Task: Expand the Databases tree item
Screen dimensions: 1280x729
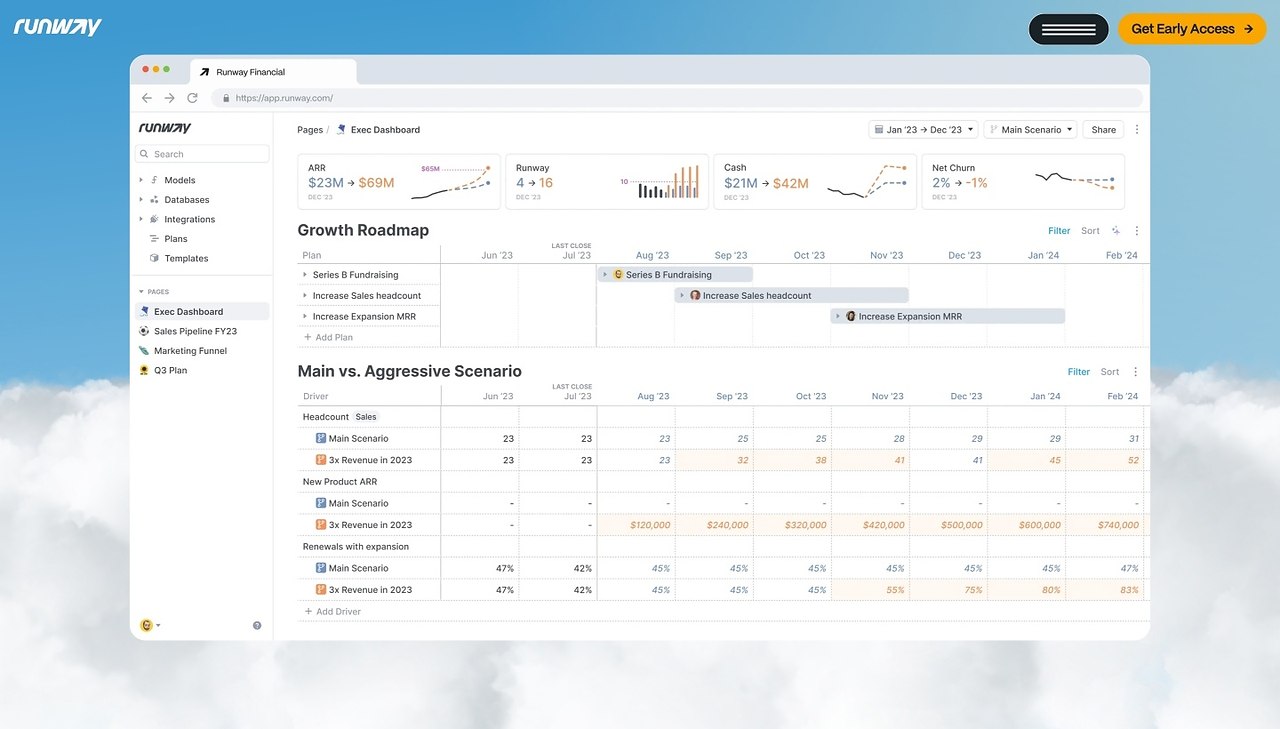Action: 141,200
